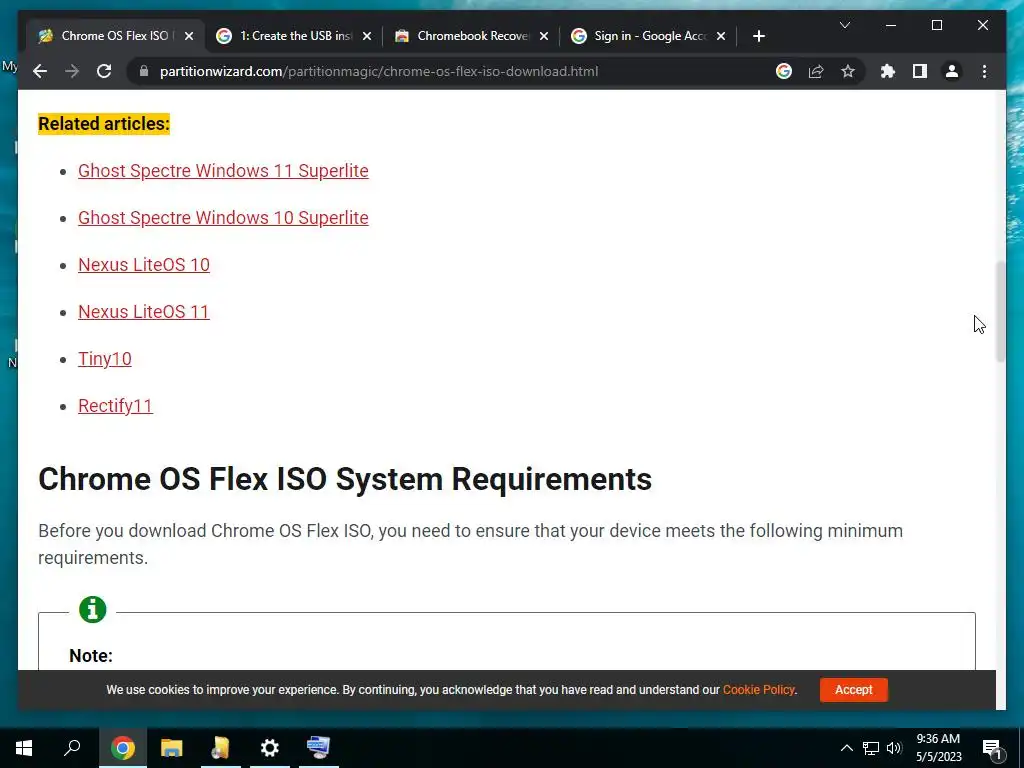Open Ghost Spectre Windows 10 Superlite link
1024x768 pixels.
(x=223, y=217)
